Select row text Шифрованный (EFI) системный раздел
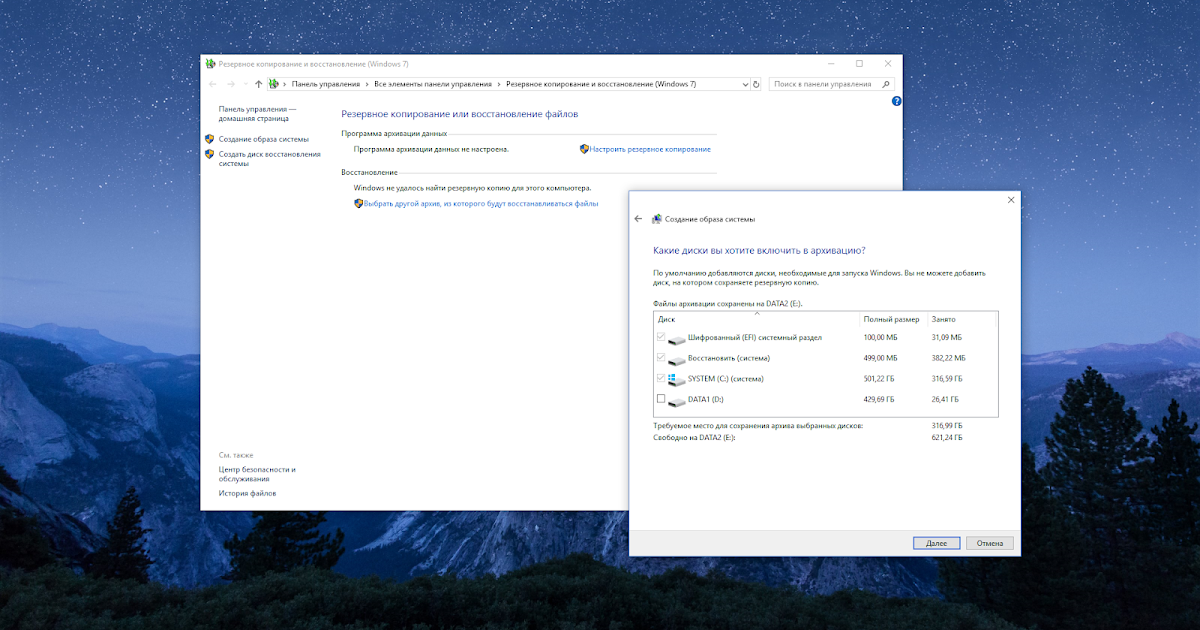The height and width of the screenshot is (630, 1200). 755,338
